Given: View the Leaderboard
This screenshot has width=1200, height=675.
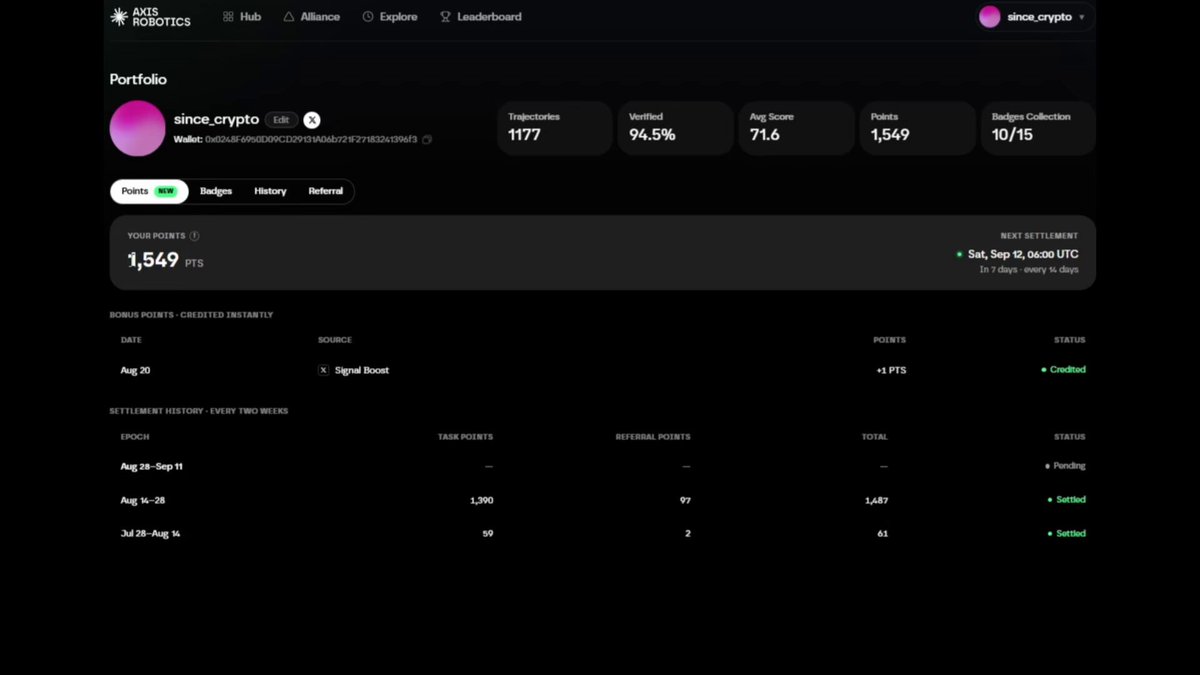Looking at the screenshot, I should (481, 17).
